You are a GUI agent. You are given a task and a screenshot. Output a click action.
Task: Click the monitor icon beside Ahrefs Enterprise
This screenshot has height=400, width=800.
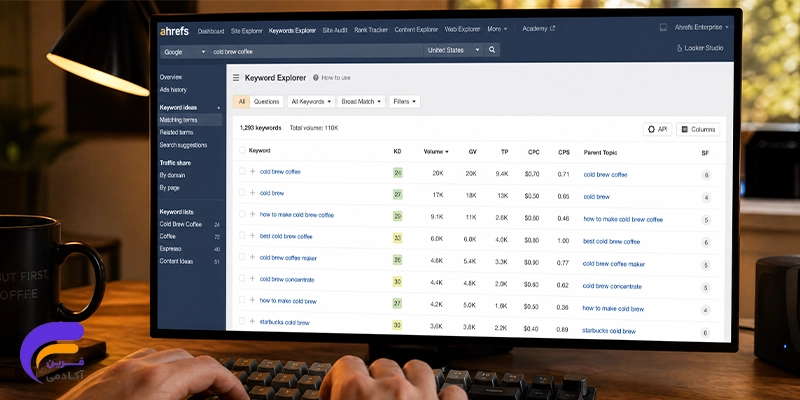point(663,28)
